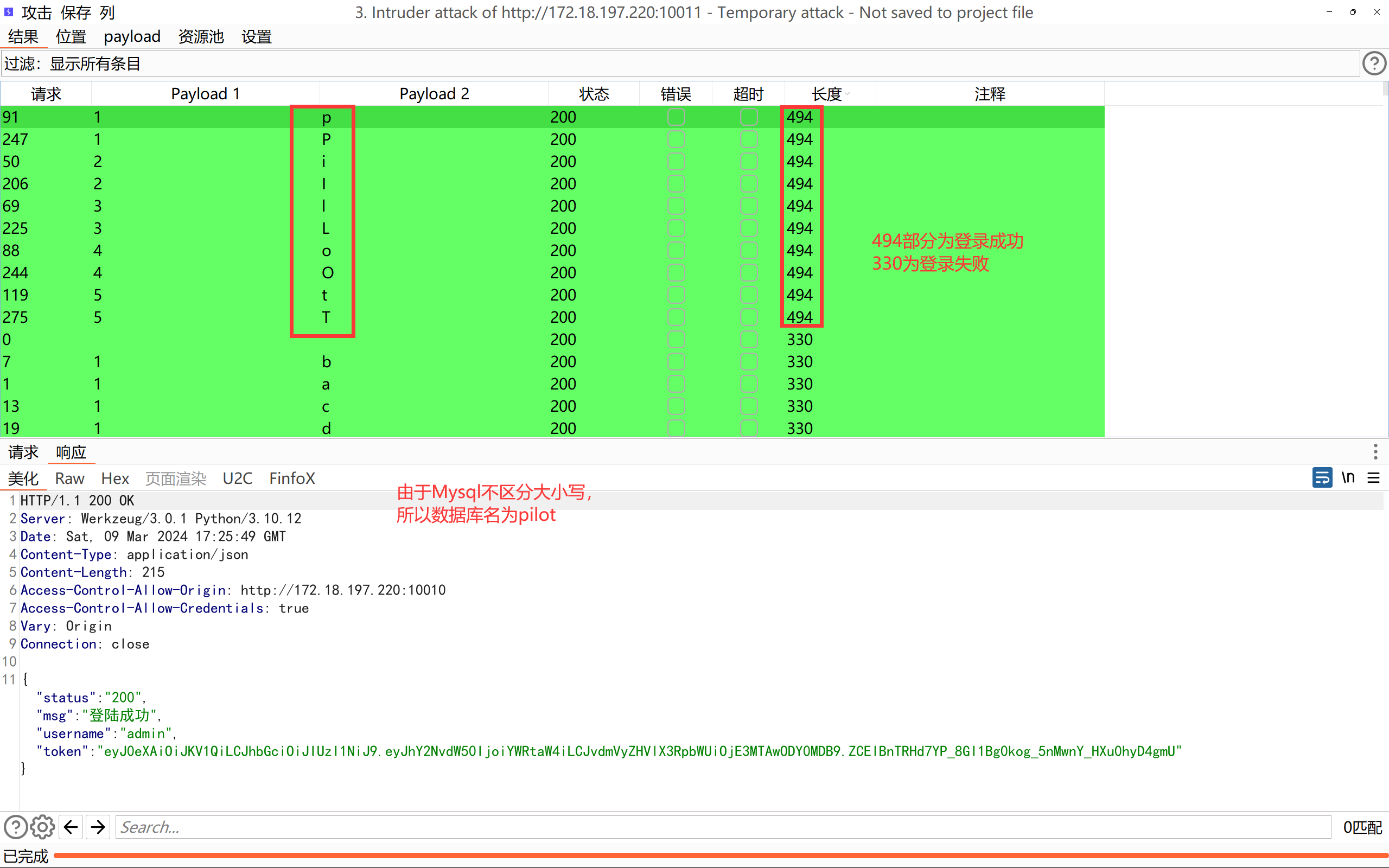Viewport: 1389px width, 868px height.
Task: Select the row for request 13
Action: pos(552,406)
